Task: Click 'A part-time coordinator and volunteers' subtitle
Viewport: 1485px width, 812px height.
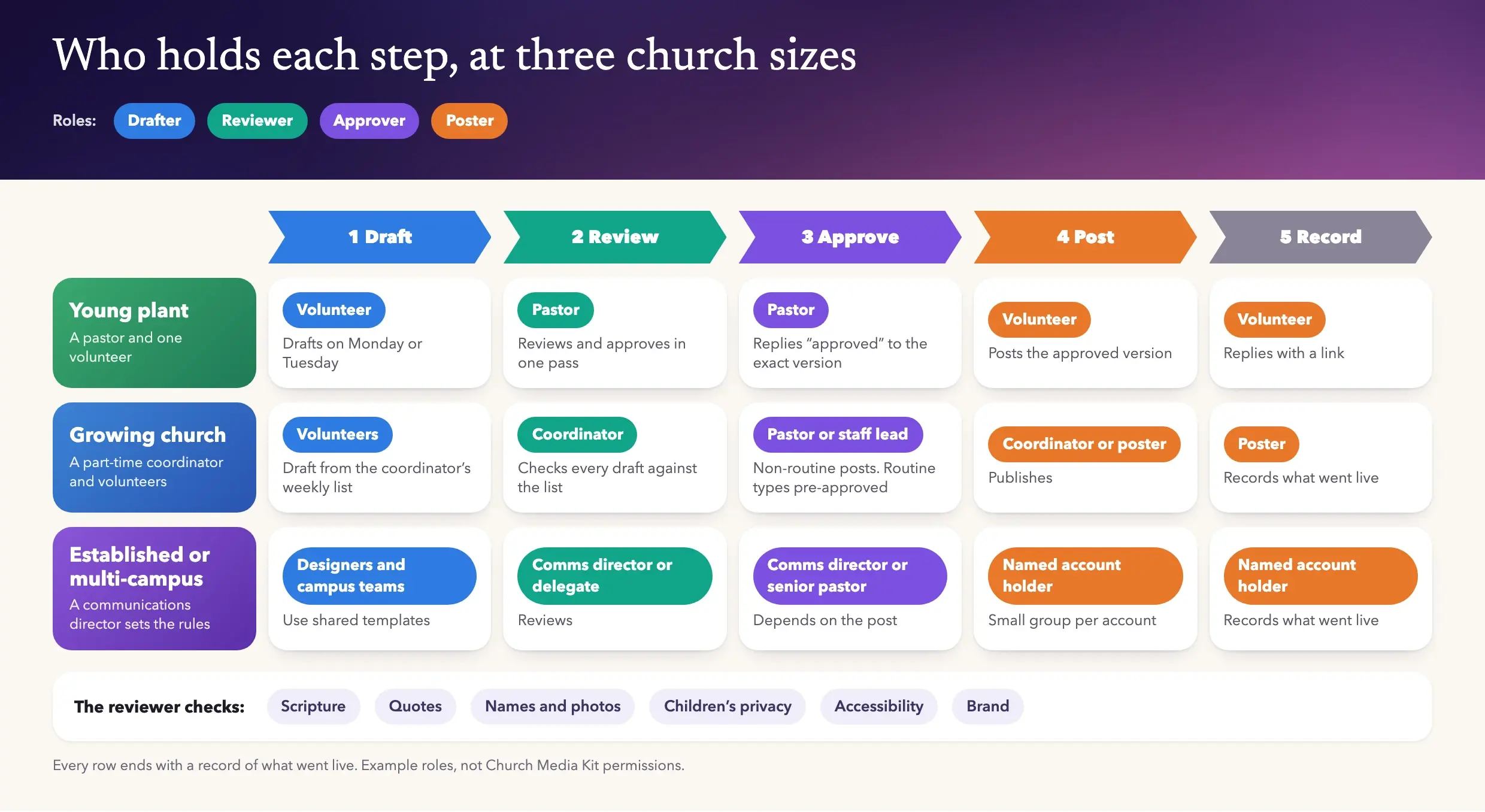Action: click(x=146, y=472)
